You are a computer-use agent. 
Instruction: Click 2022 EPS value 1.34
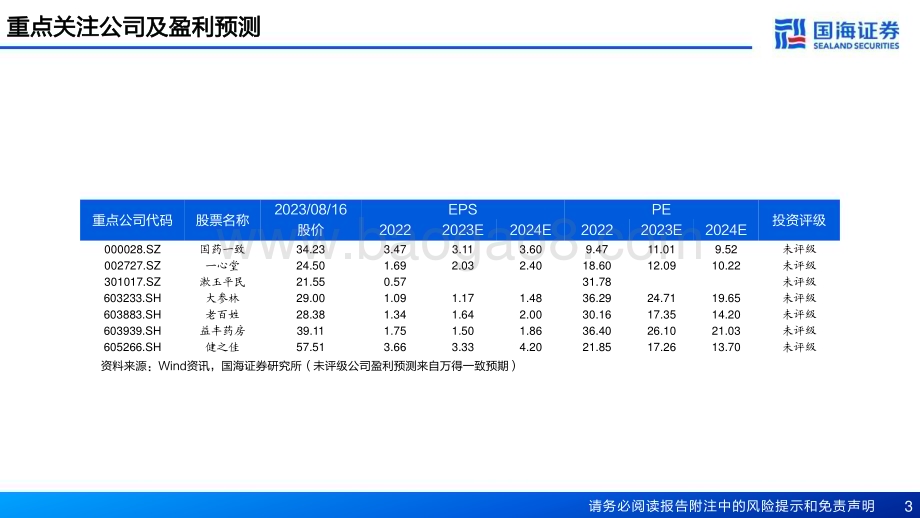tap(395, 314)
